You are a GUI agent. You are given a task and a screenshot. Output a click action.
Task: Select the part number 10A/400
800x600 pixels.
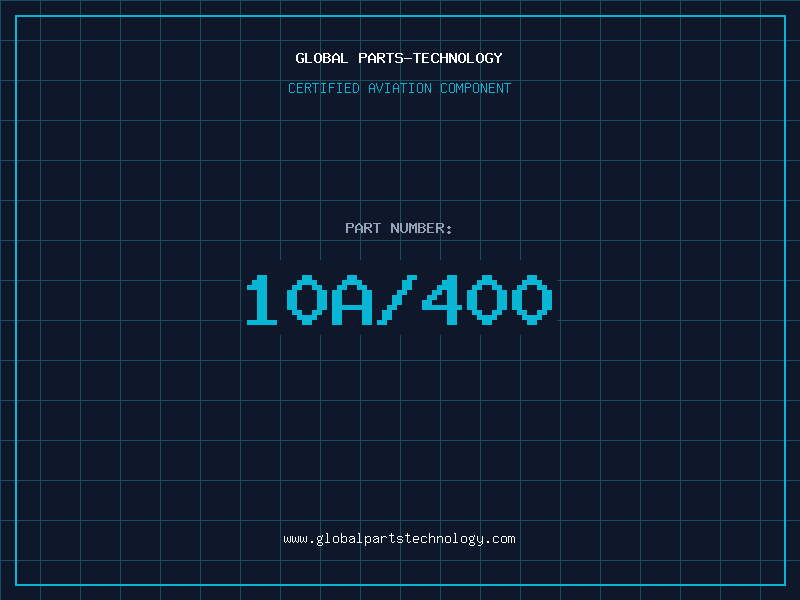pos(399,299)
